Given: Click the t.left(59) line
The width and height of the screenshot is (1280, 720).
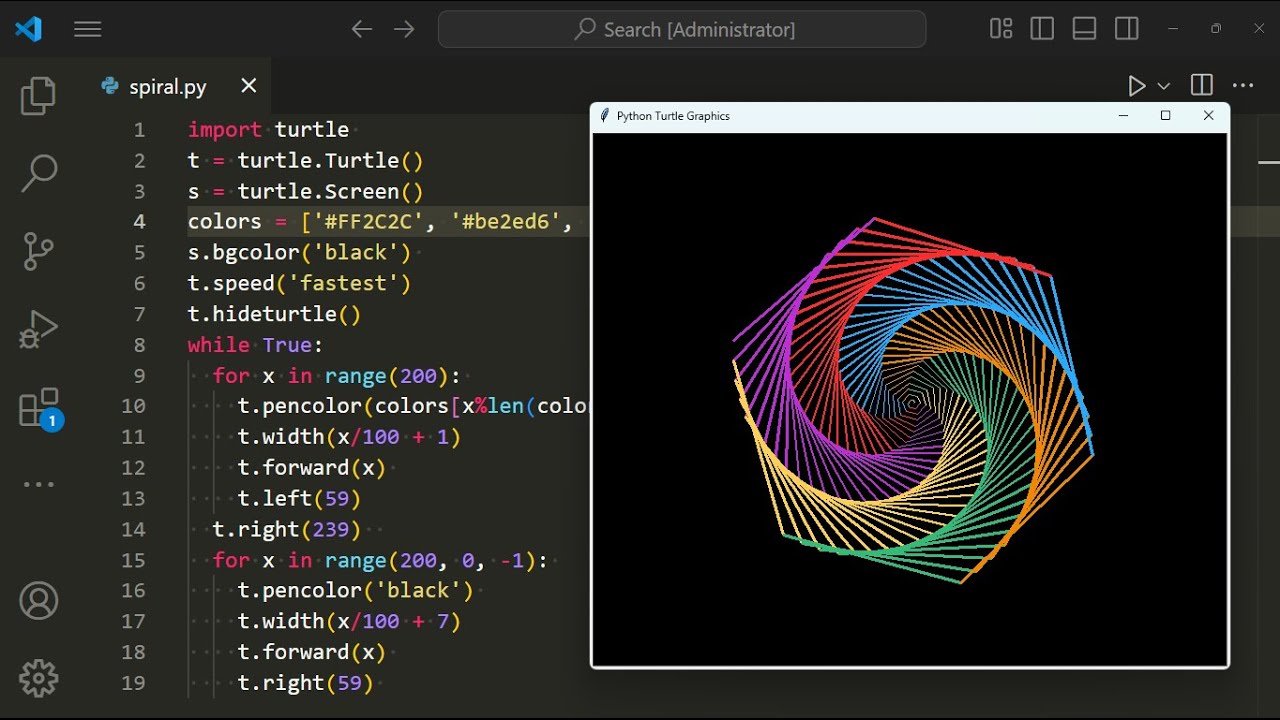Looking at the screenshot, I should coord(299,498).
